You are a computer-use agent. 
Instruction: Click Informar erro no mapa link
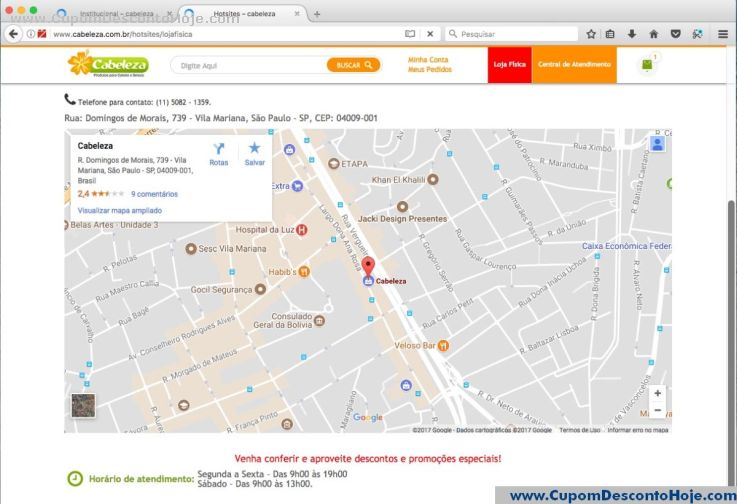637,430
